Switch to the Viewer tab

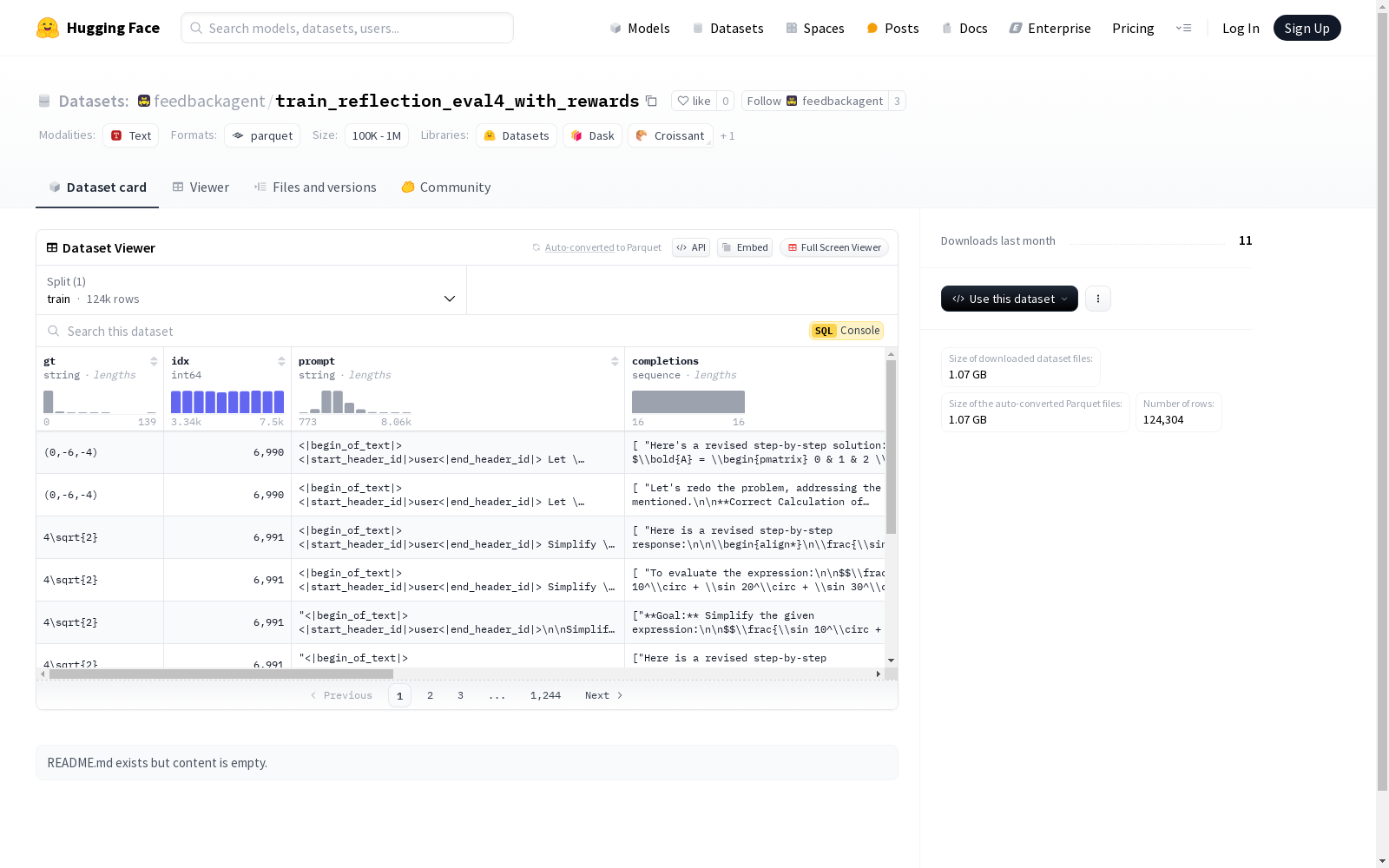[201, 187]
